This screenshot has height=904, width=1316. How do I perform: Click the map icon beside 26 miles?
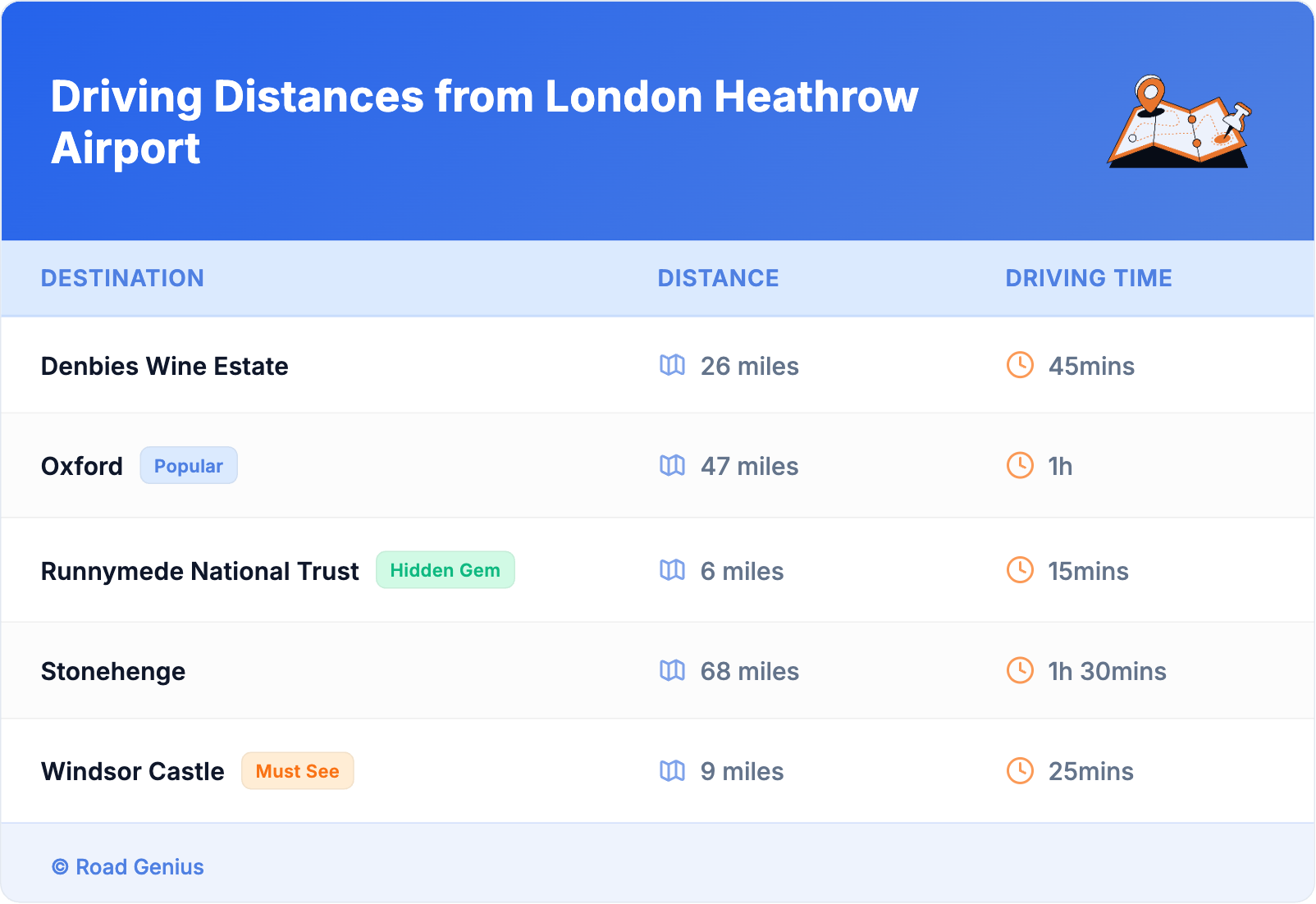point(672,365)
